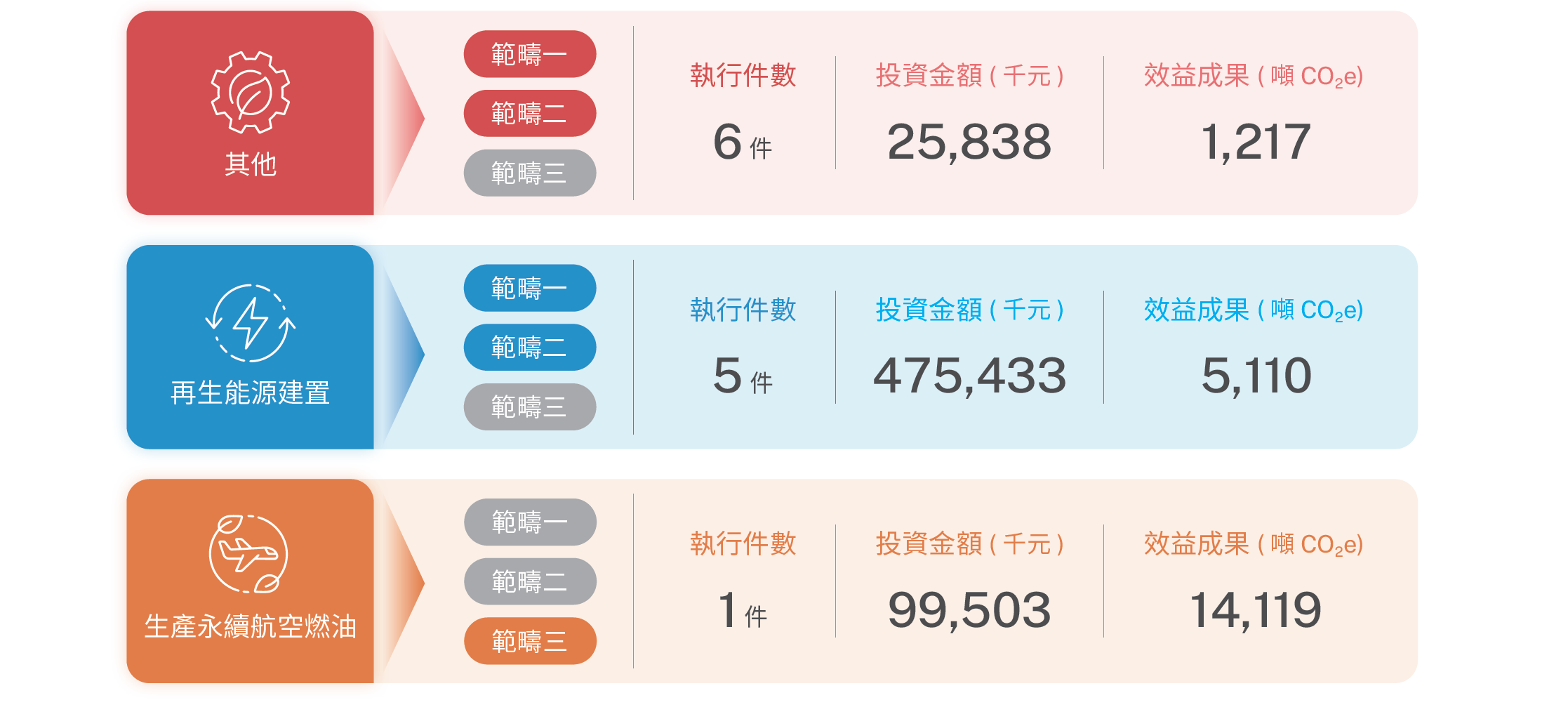Image resolution: width=1568 pixels, height=726 pixels.
Task: Toggle gray 範疇一 pill in aviation fuel row
Action: (x=530, y=522)
